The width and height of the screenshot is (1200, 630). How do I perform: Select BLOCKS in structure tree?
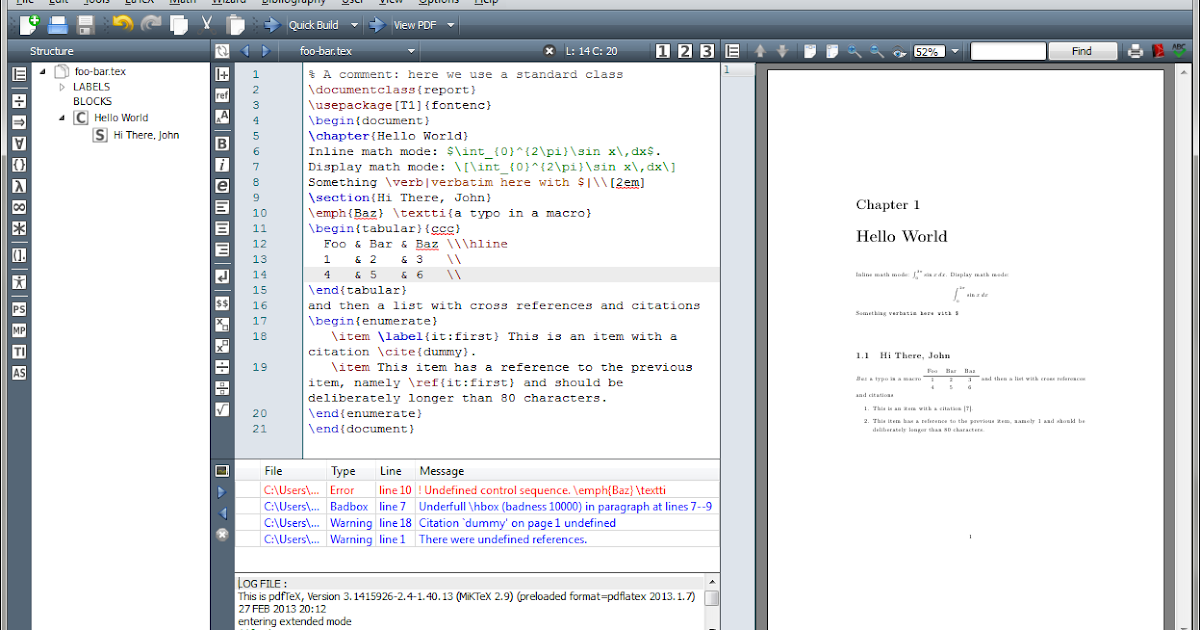tap(92, 101)
